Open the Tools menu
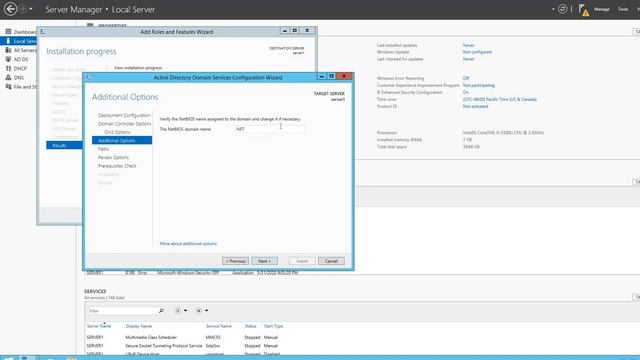Viewport: 640px width, 360px height. pyautogui.click(x=623, y=9)
